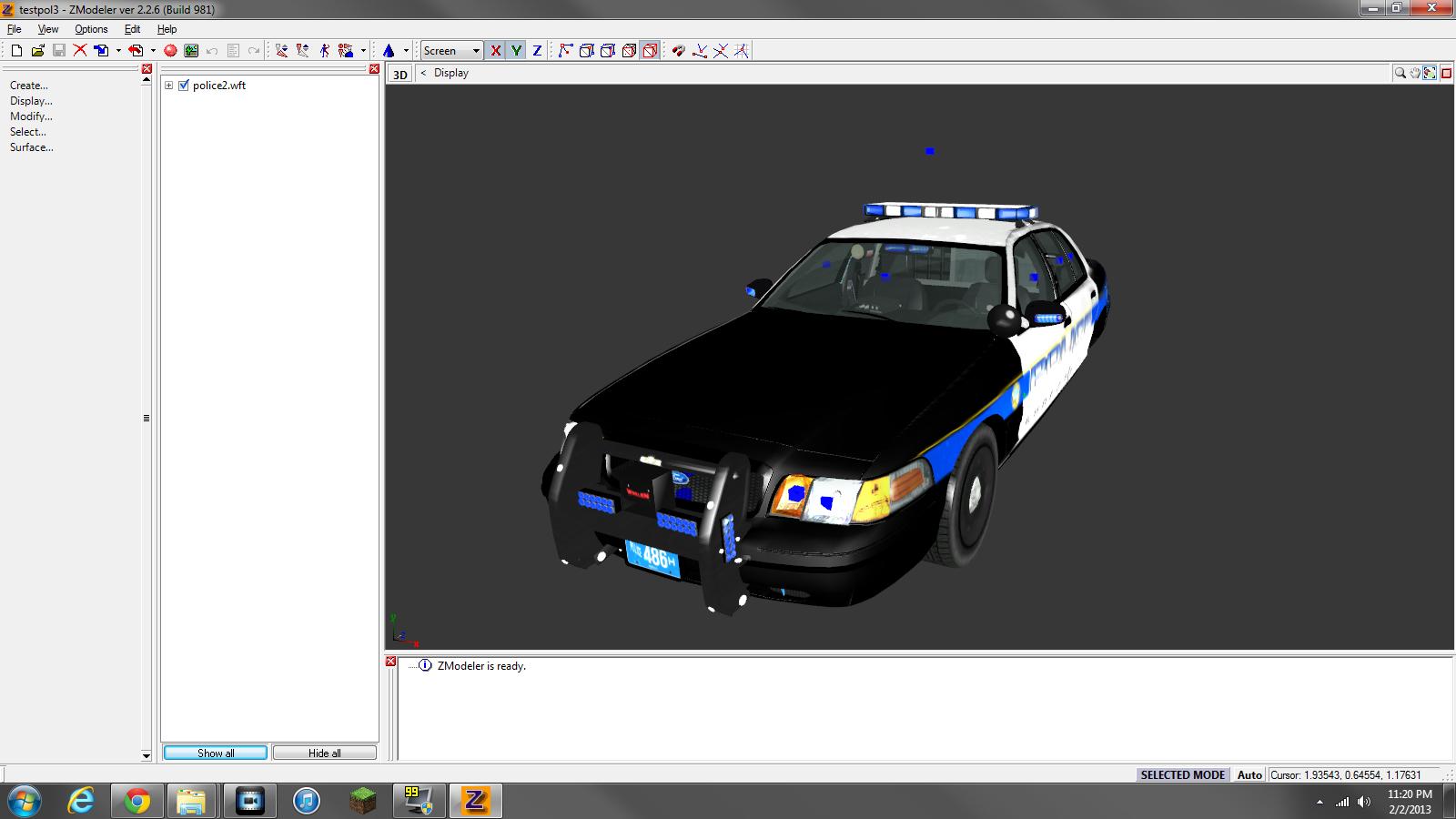Open the Screen coordinate system dropdown
This screenshot has width=1456, height=819.
click(x=451, y=51)
